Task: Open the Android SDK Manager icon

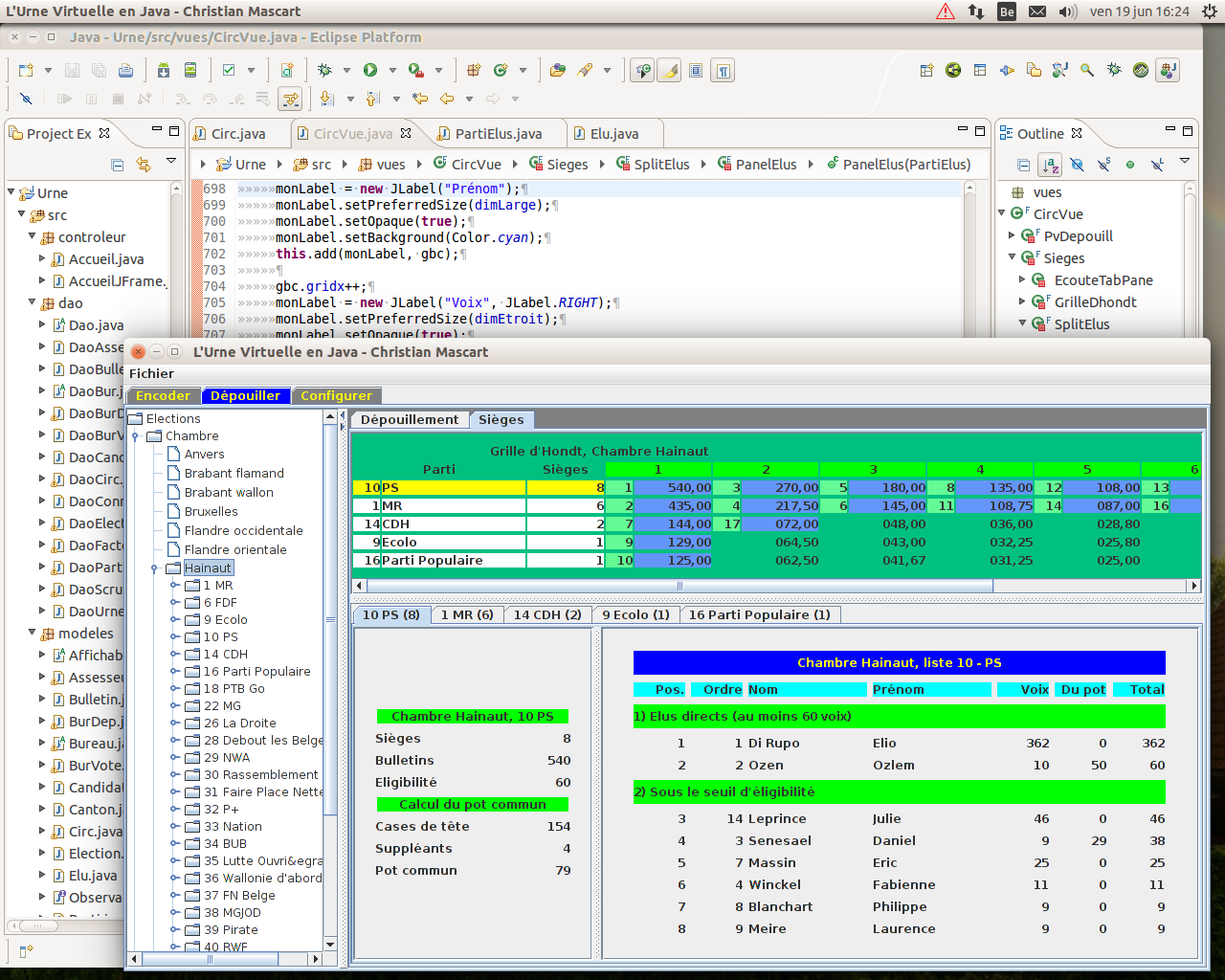Action: 164,71
